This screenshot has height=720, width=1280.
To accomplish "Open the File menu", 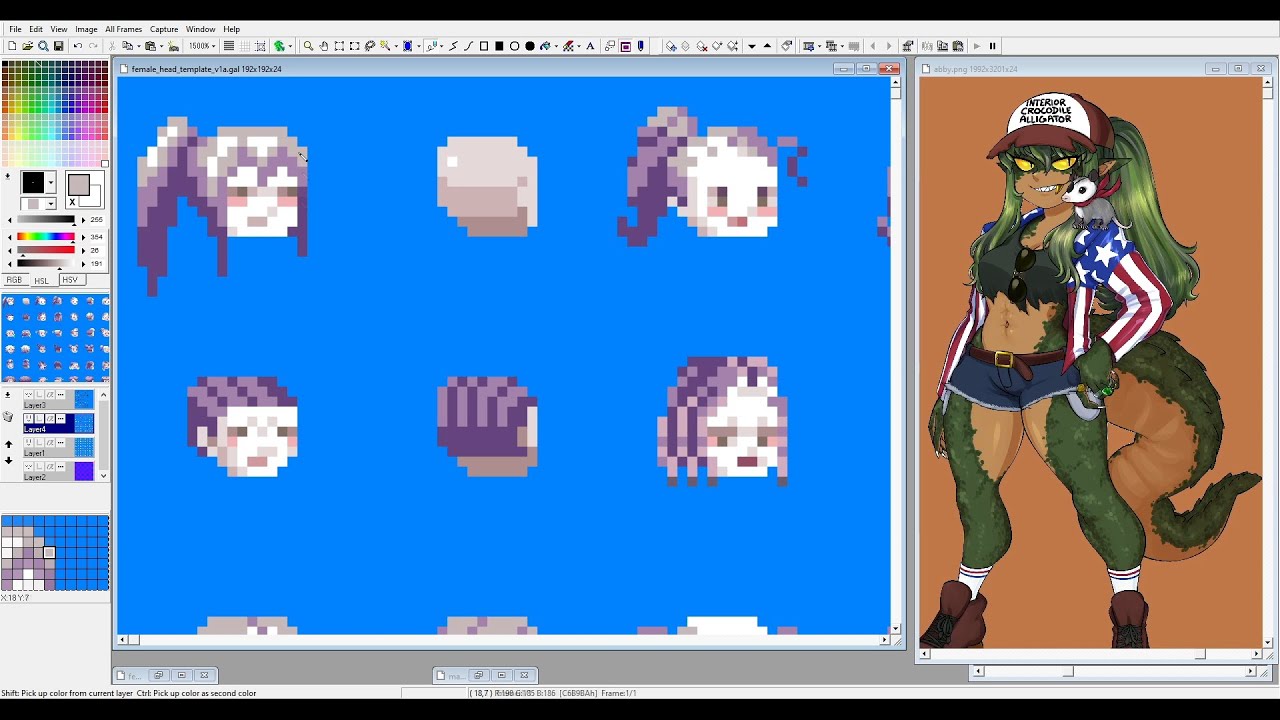I will 15,29.
